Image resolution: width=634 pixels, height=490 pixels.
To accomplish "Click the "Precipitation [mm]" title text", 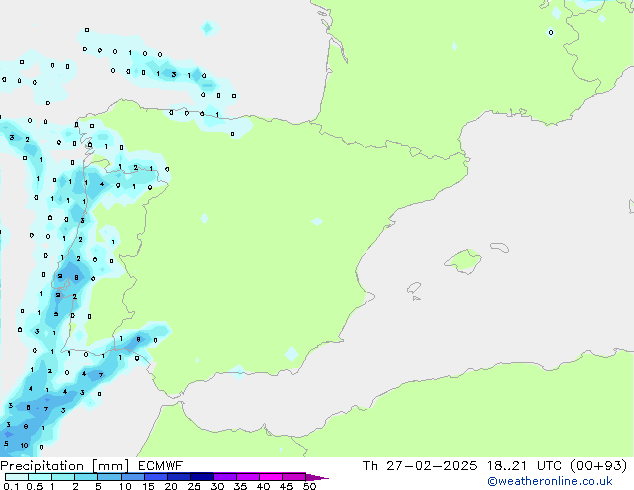I will (x=64, y=466).
